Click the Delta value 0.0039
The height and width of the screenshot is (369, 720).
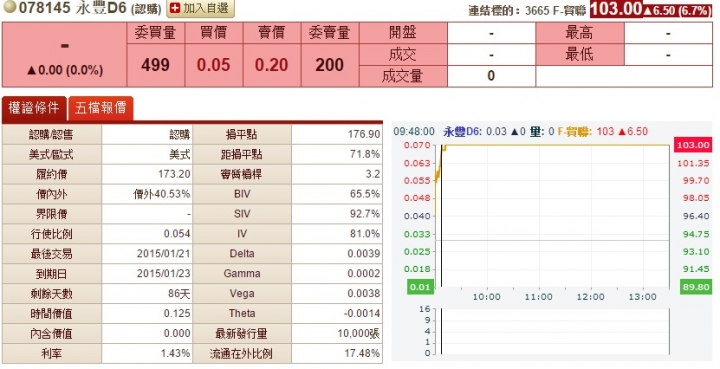(x=364, y=253)
